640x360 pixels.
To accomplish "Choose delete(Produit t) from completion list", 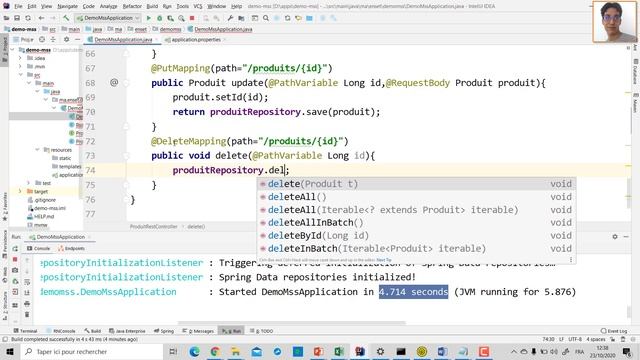I will [x=416, y=184].
